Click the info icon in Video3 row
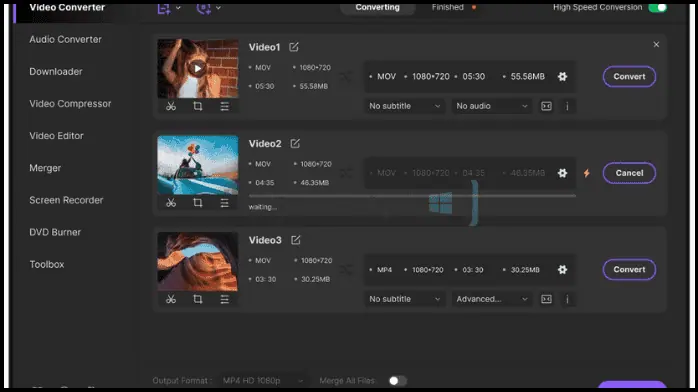698x392 pixels. point(567,299)
